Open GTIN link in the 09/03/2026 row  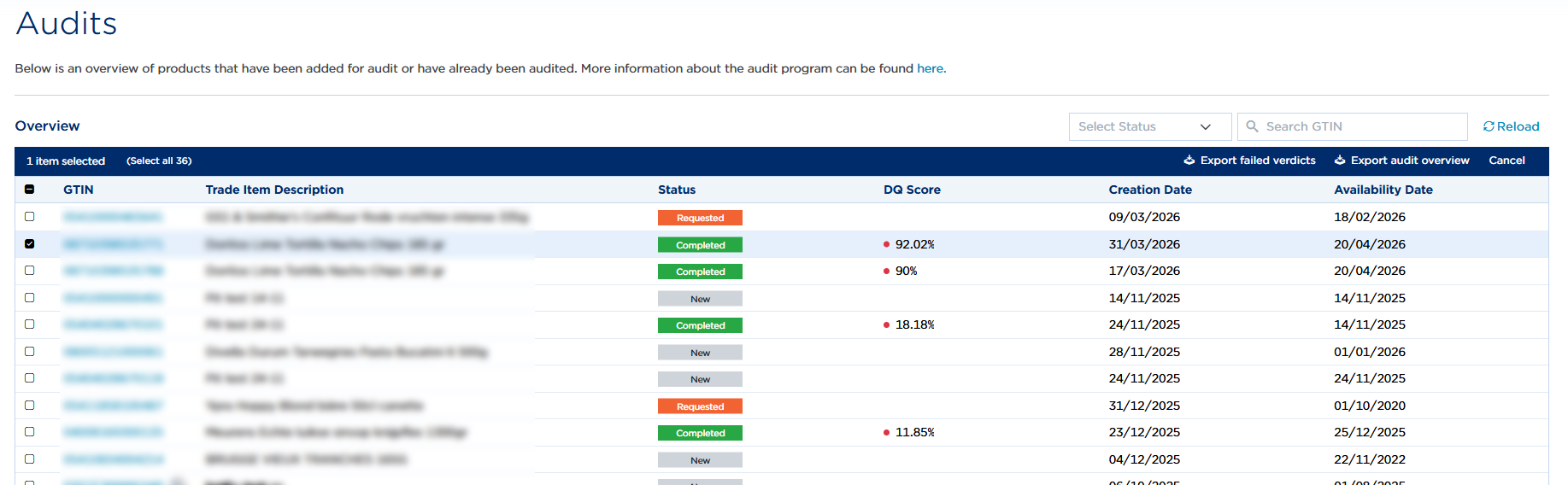pos(113,217)
